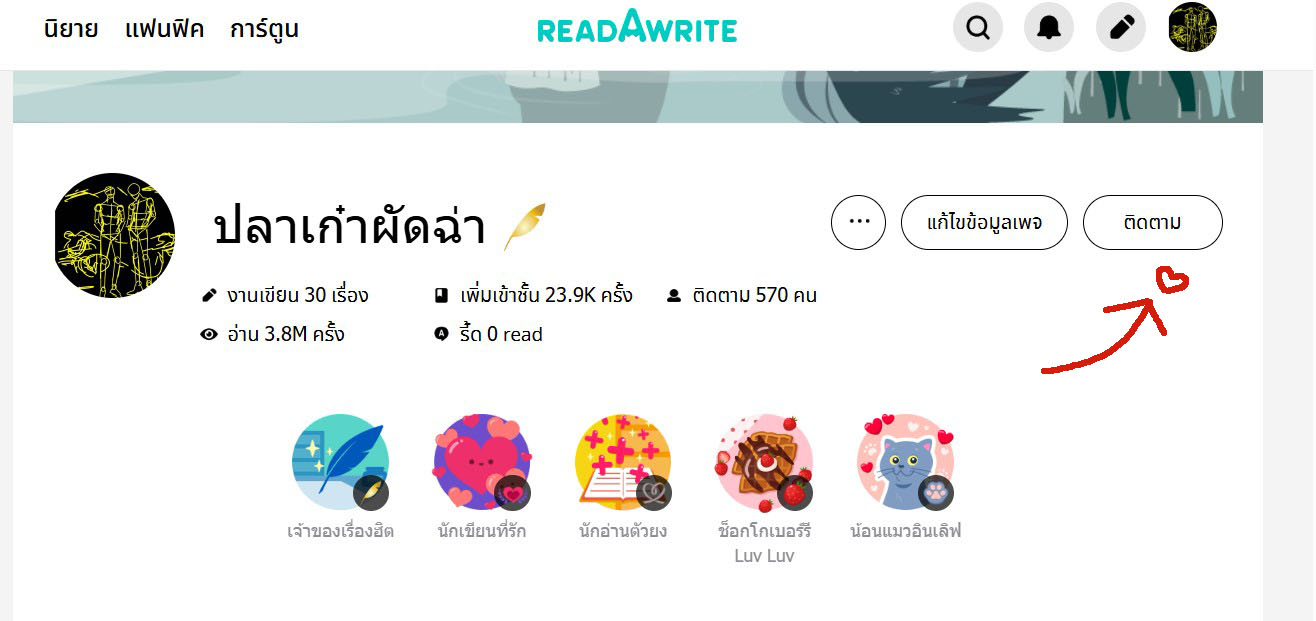Open the การ์ตูน menu item
The height and width of the screenshot is (621, 1316).
[264, 29]
